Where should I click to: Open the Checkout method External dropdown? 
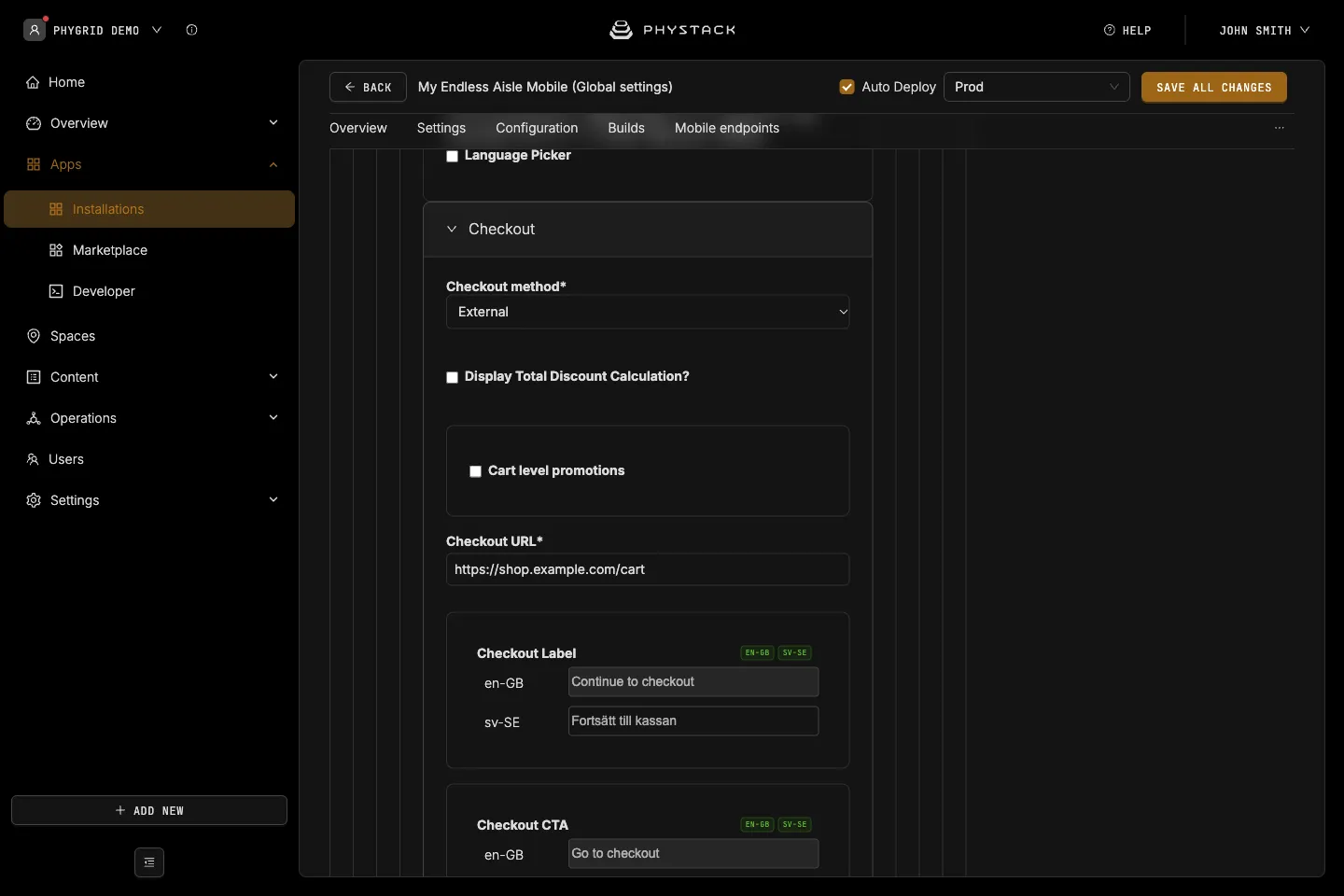tap(648, 312)
